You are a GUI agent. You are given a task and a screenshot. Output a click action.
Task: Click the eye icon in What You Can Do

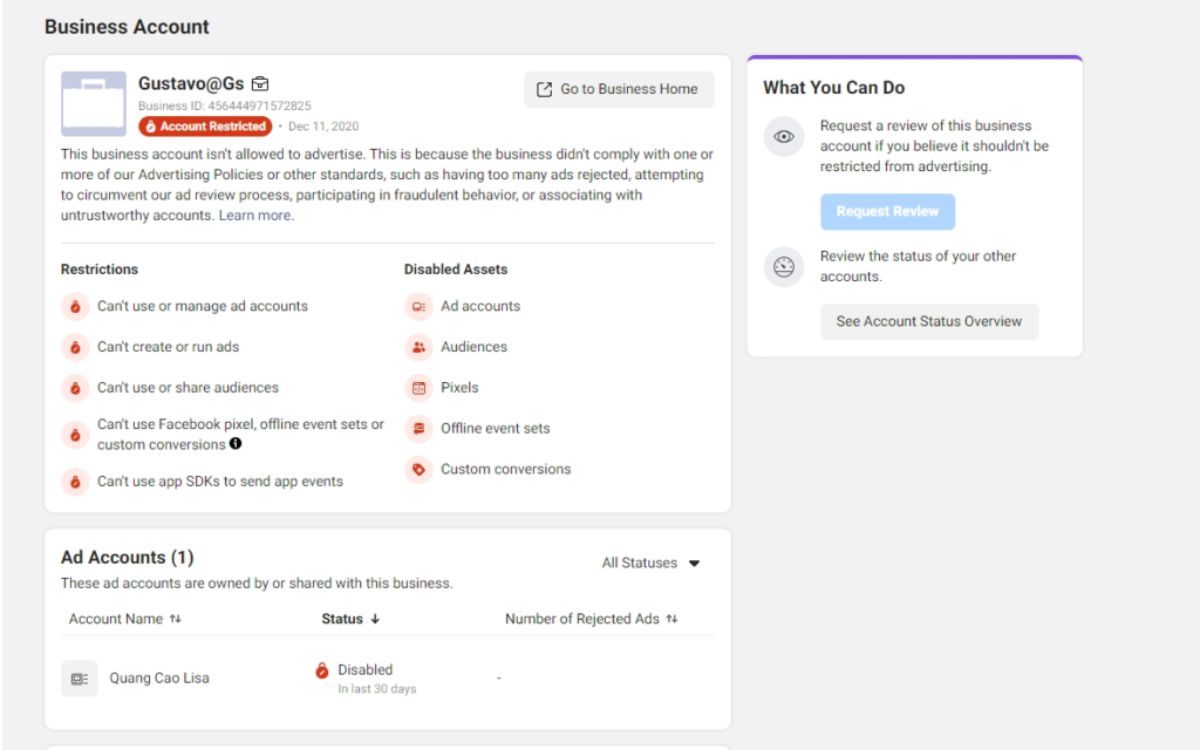784,137
